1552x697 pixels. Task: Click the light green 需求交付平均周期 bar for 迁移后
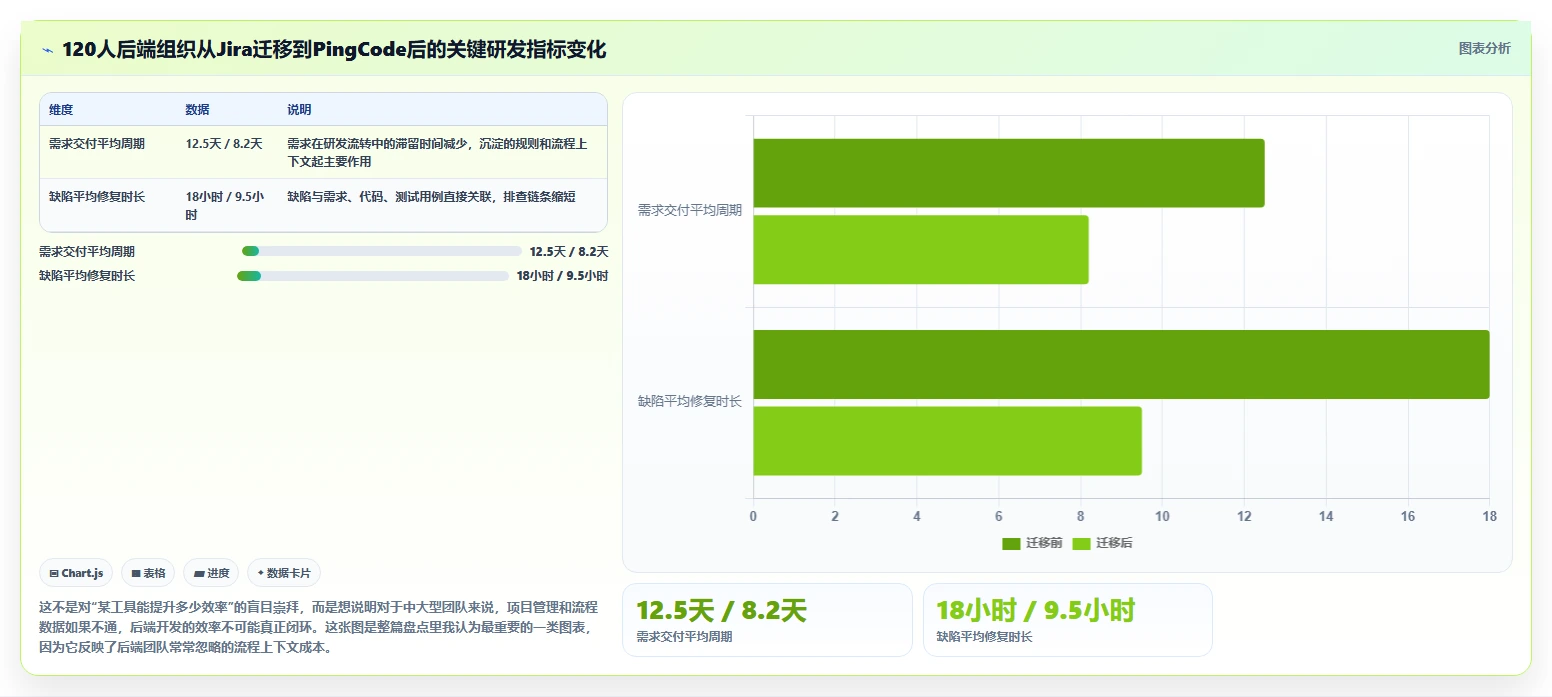pos(921,249)
